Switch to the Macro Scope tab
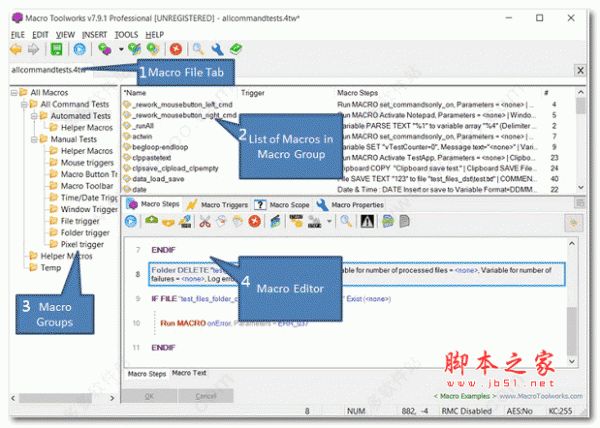Screen dimensions: 600x428 point(282,205)
